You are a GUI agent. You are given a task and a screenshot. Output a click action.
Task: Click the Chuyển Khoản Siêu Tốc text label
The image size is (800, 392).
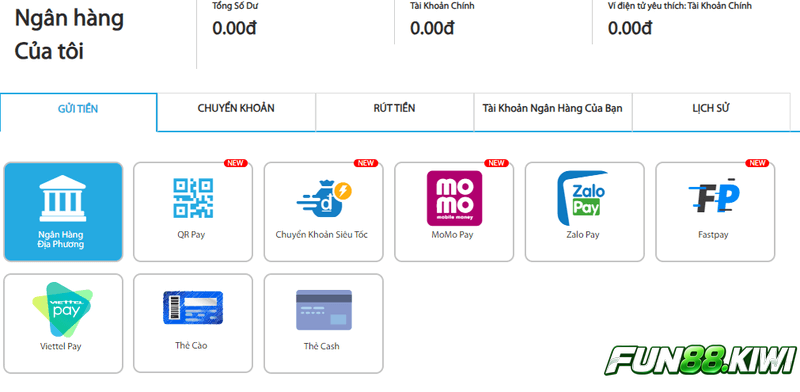click(x=321, y=235)
